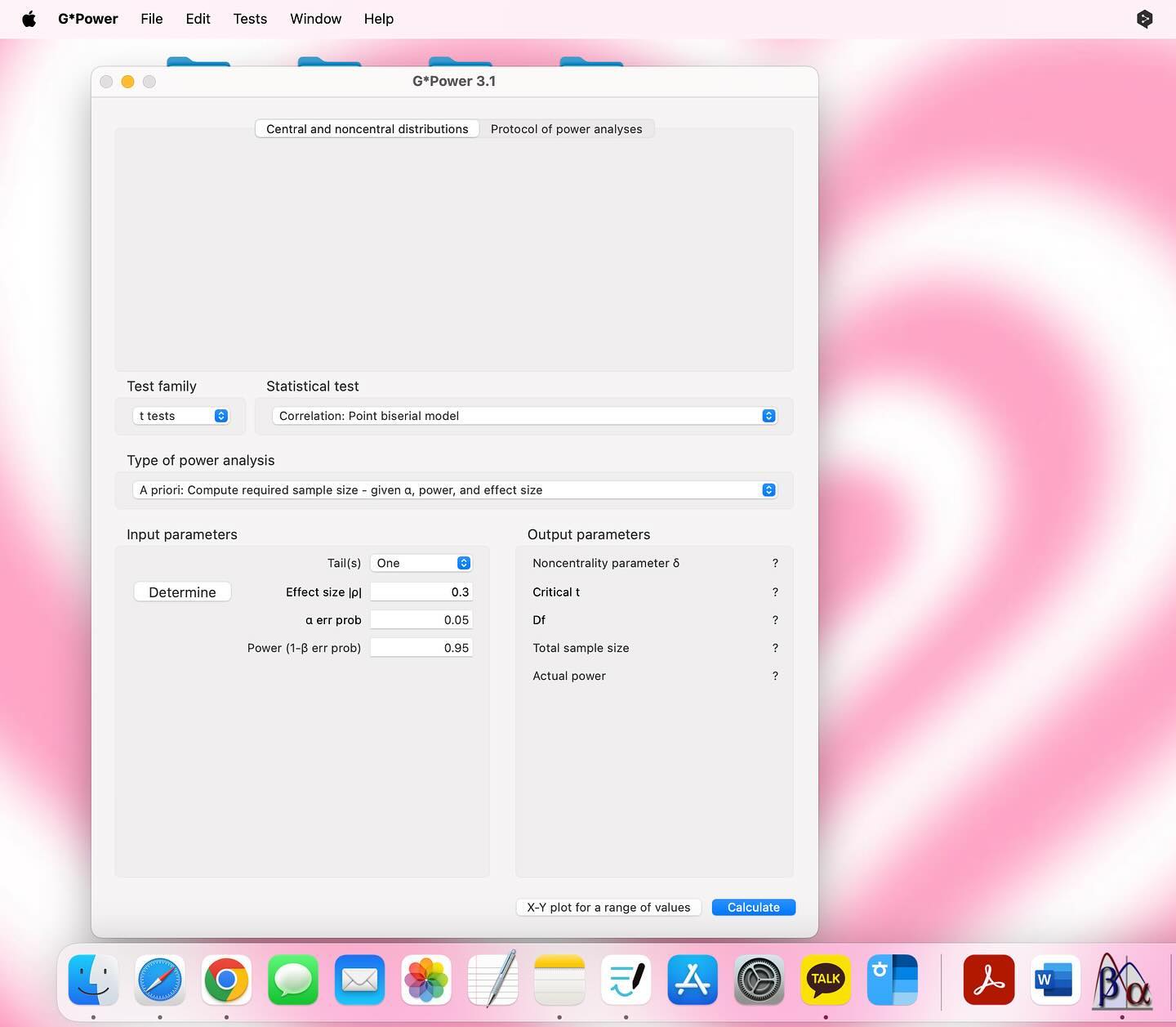Open Adobe Acrobat from the Dock

(989, 980)
